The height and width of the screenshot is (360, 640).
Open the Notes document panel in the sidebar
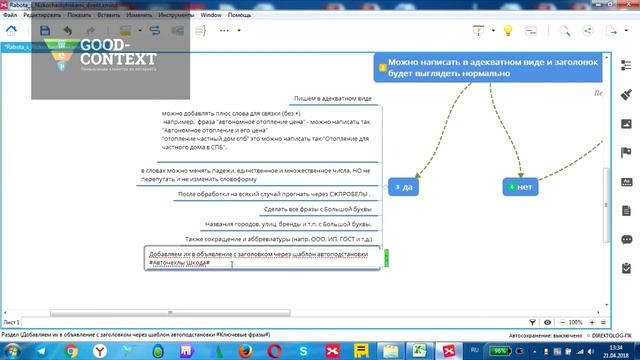pyautogui.click(x=626, y=211)
